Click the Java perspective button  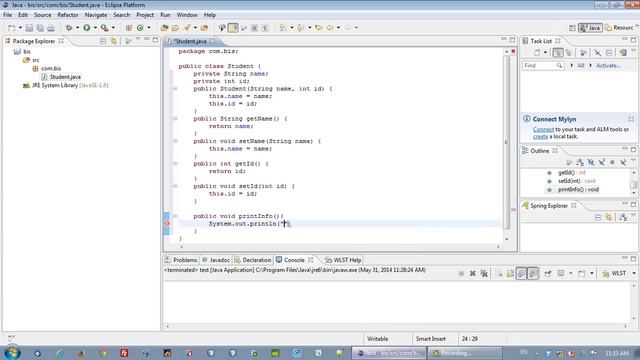[590, 28]
